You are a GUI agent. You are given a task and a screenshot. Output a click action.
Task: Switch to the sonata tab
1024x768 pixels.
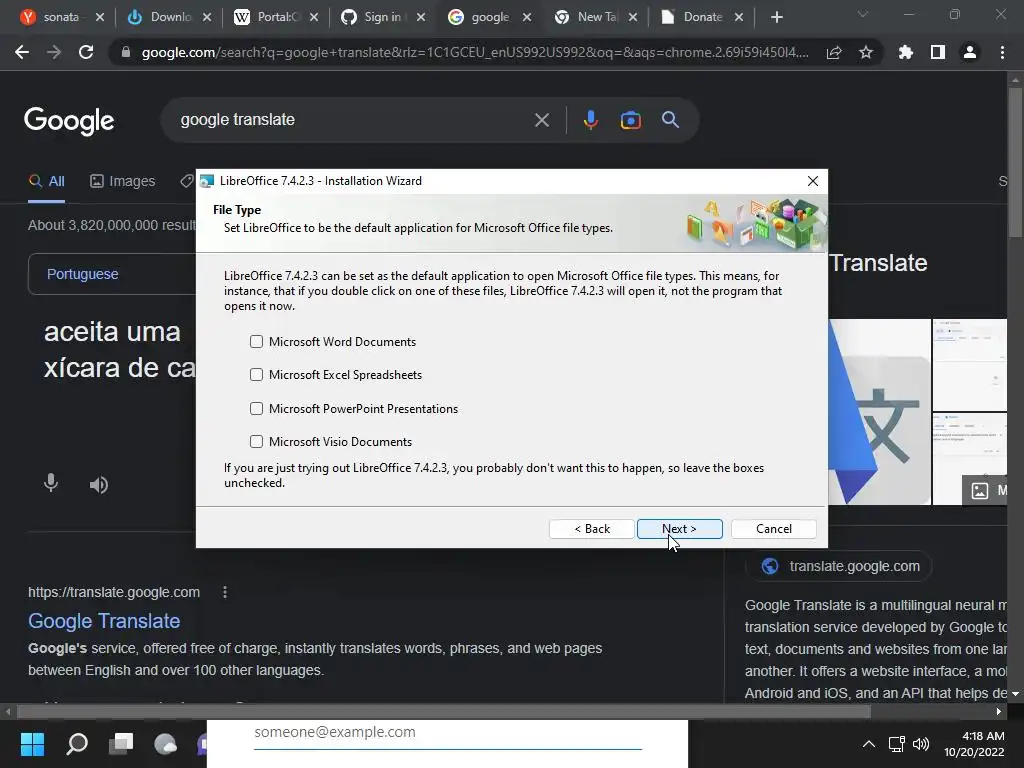pyautogui.click(x=60, y=17)
